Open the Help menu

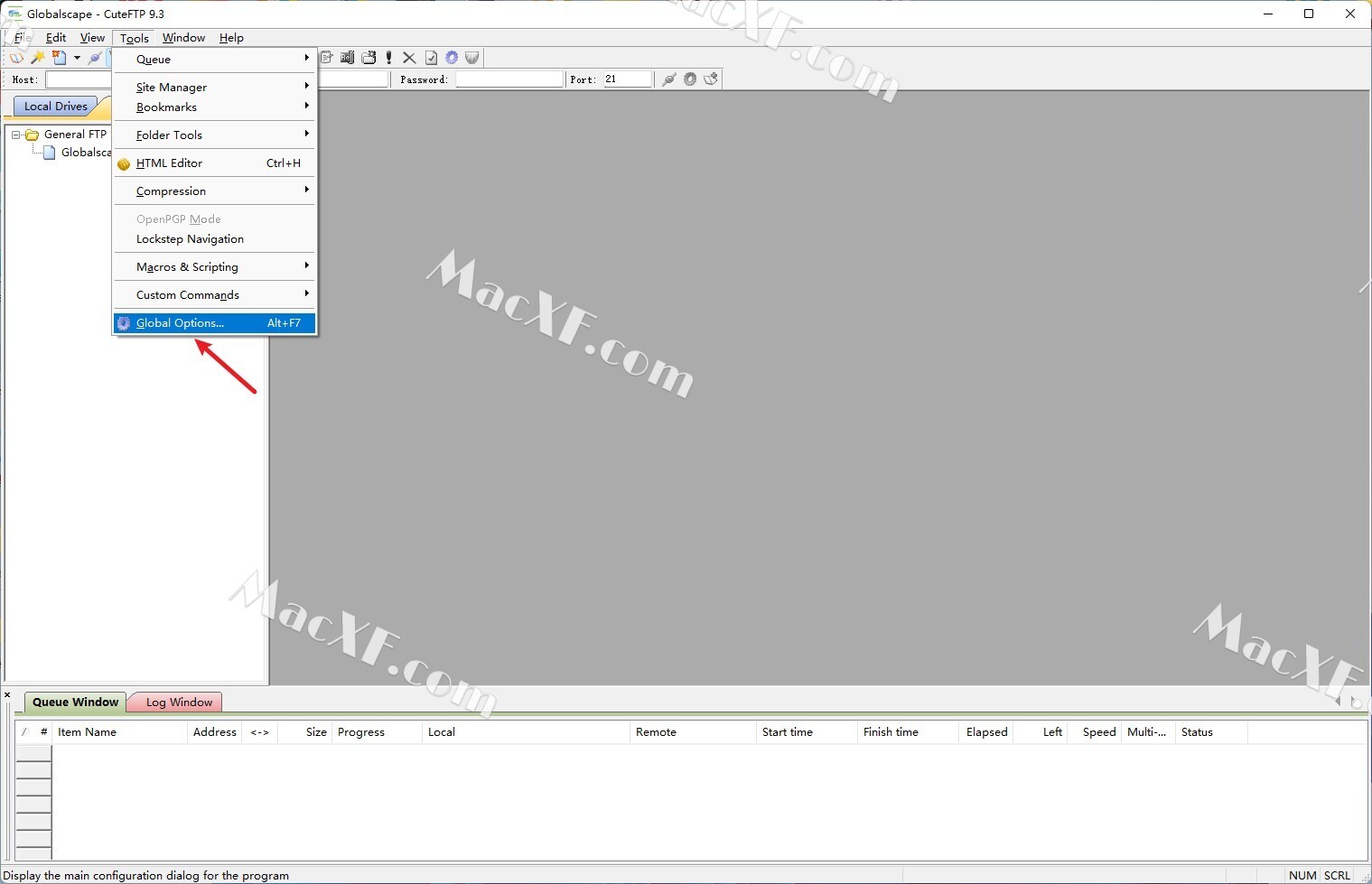pyautogui.click(x=231, y=38)
